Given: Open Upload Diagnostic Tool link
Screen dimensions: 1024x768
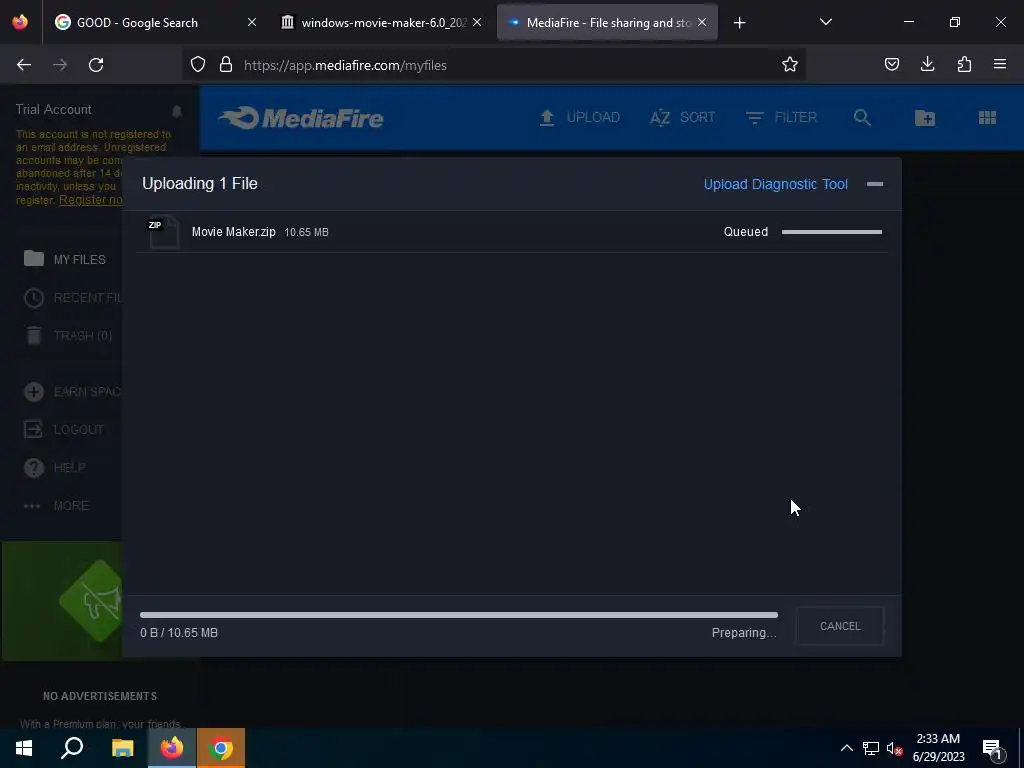Looking at the screenshot, I should pos(776,184).
